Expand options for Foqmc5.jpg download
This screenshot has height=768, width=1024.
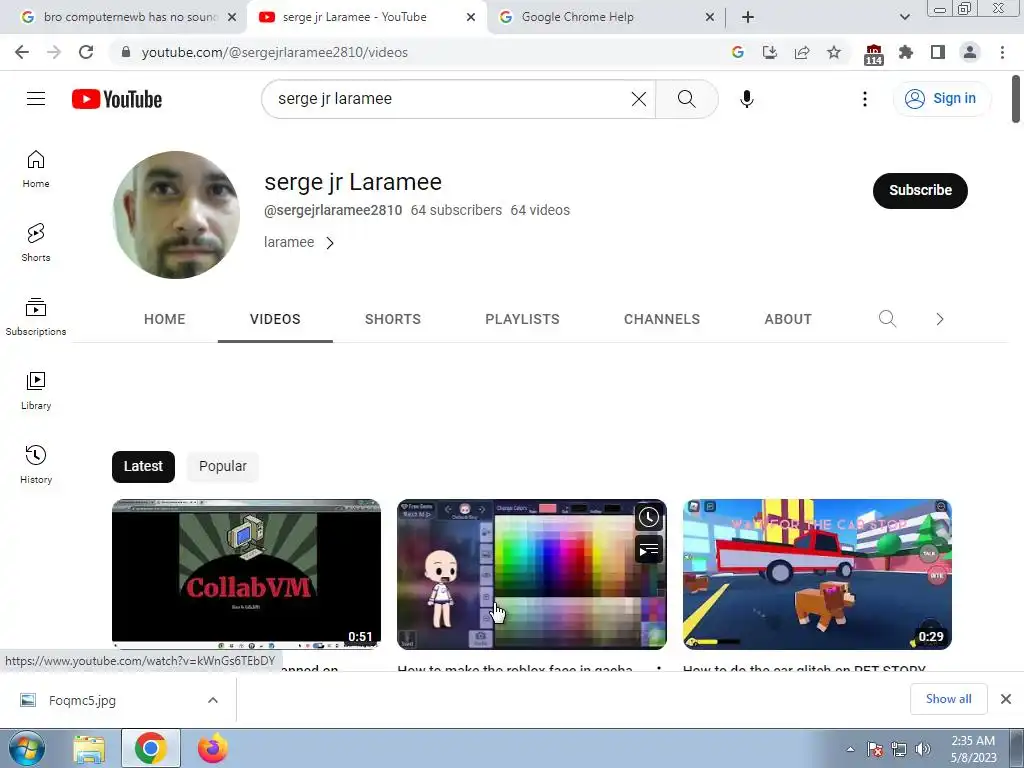pyautogui.click(x=213, y=700)
